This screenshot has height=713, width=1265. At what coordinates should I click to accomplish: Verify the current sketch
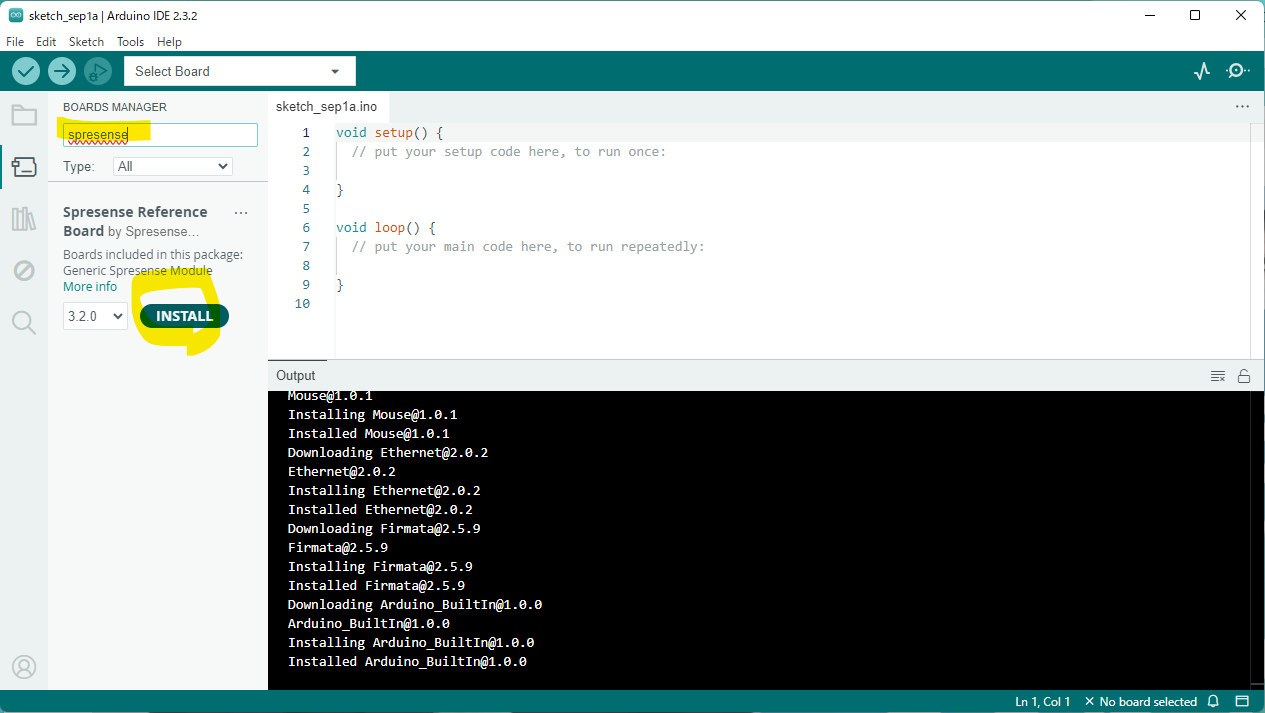(x=26, y=71)
